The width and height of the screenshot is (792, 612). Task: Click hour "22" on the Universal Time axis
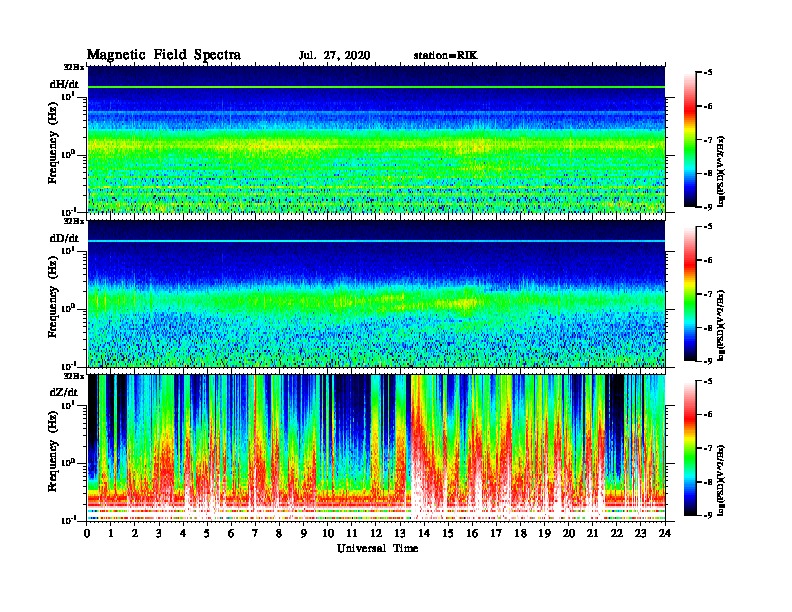click(x=617, y=534)
